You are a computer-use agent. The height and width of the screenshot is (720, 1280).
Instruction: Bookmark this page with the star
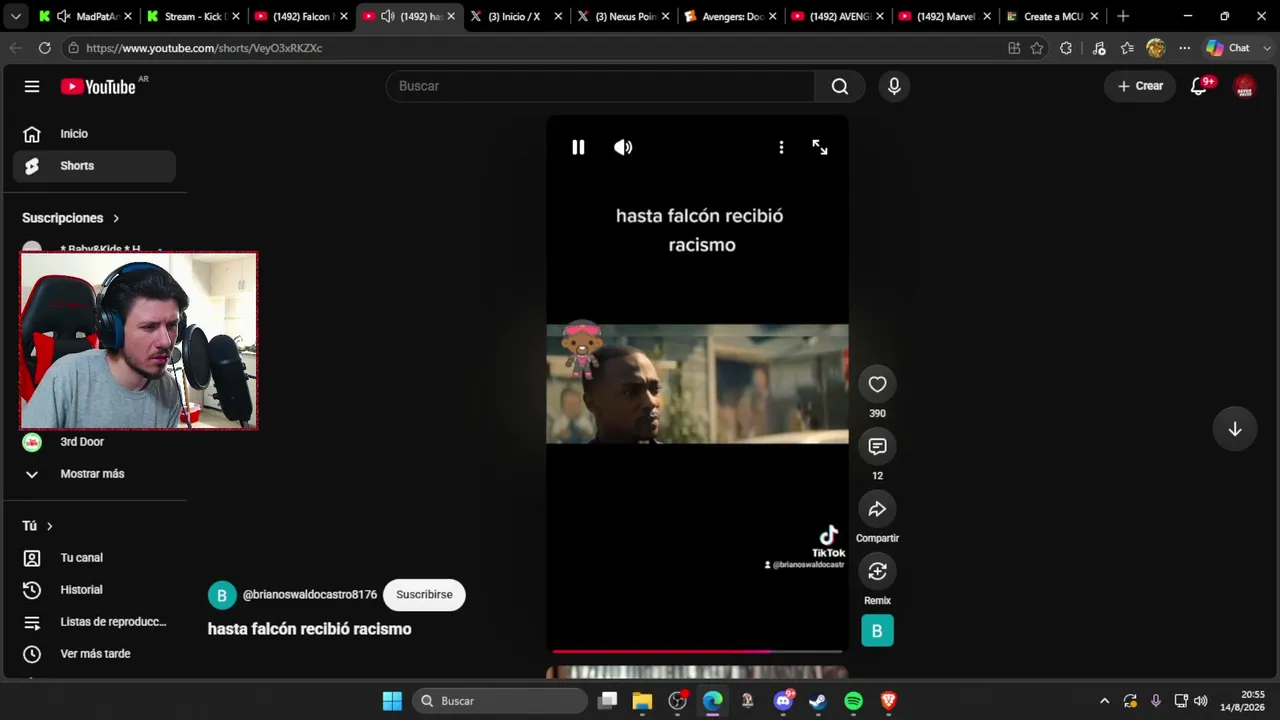[x=1037, y=48]
